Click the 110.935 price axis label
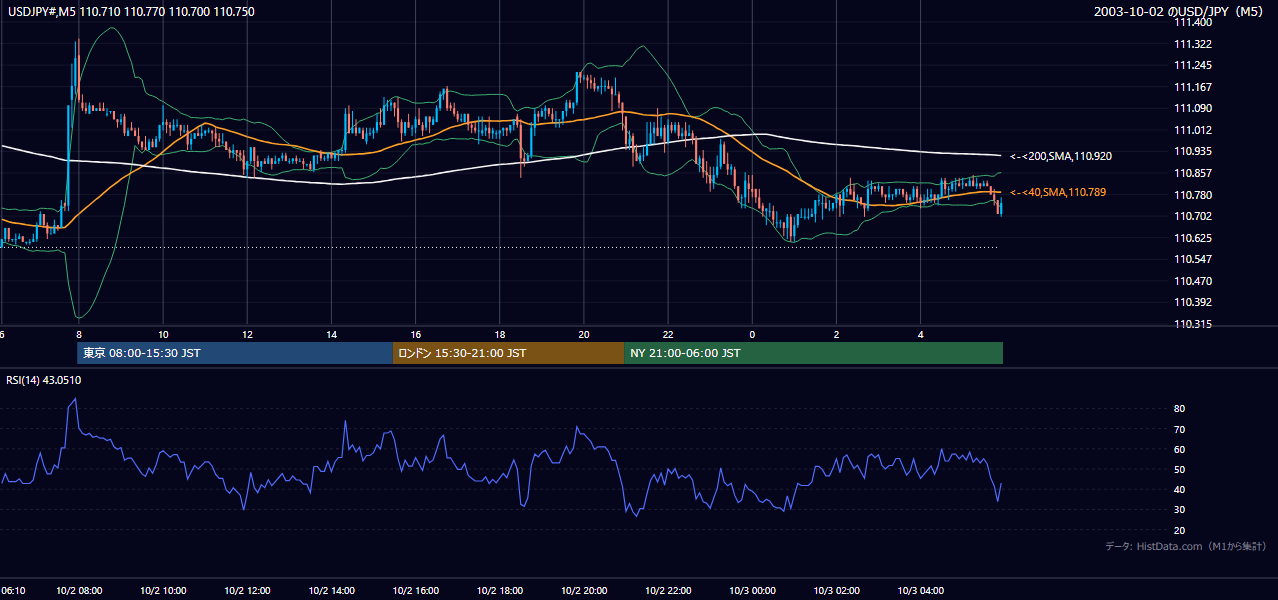1278x600 pixels. click(x=1192, y=151)
